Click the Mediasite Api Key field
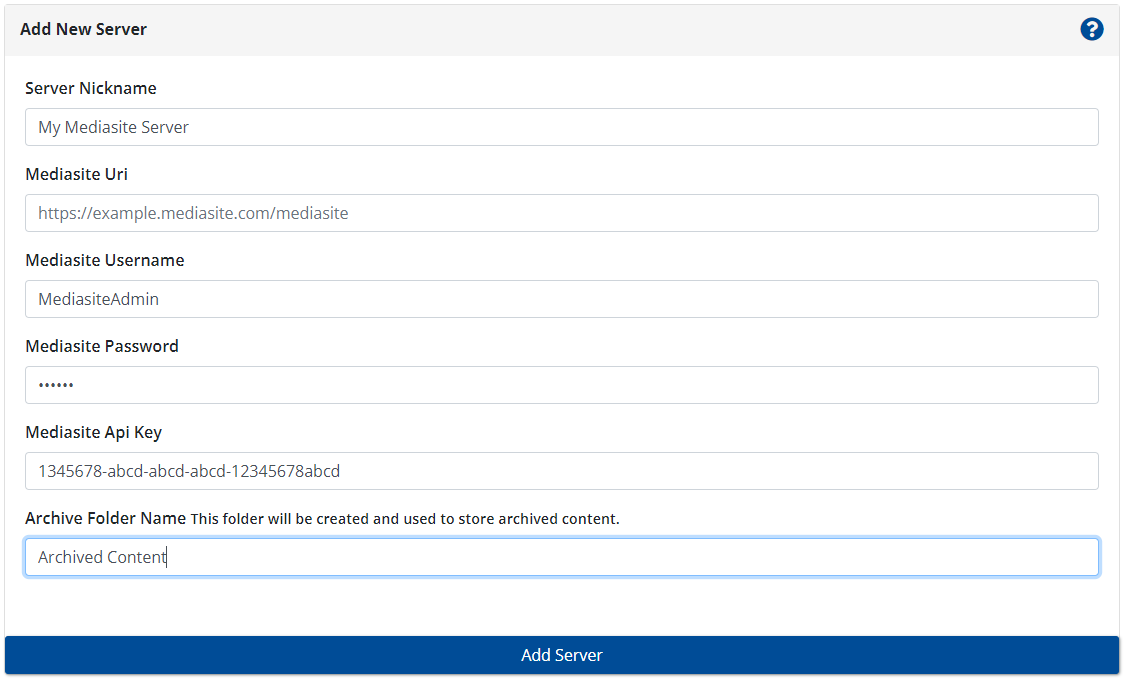Viewport: 1126px width, 681px height. click(x=562, y=471)
